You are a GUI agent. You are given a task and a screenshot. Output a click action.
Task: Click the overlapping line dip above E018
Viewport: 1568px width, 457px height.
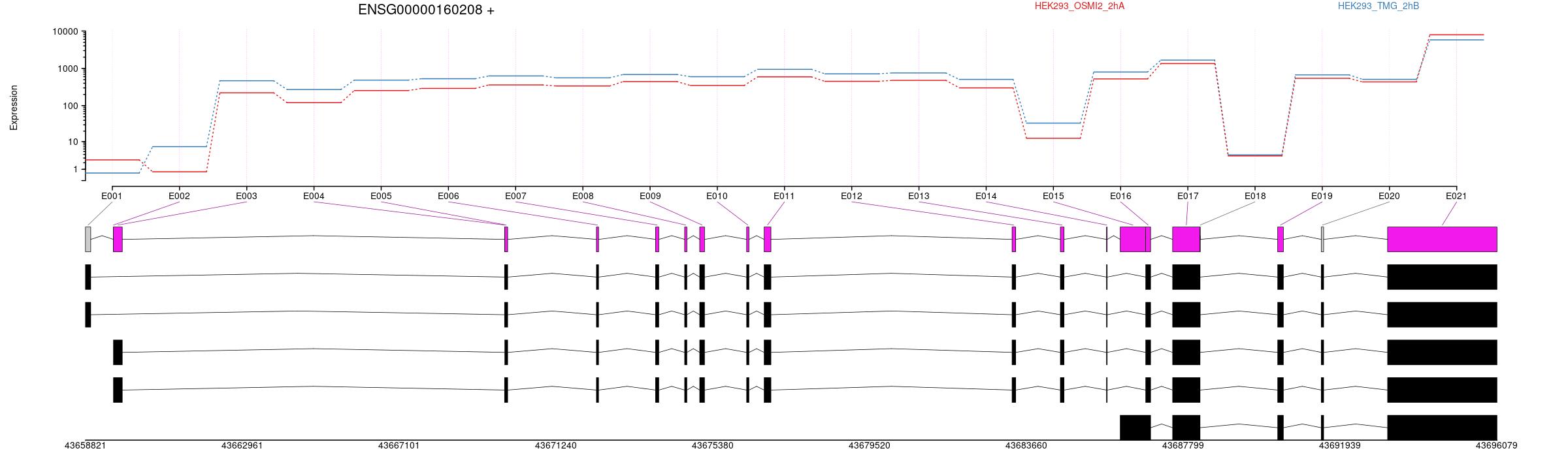point(1255,155)
